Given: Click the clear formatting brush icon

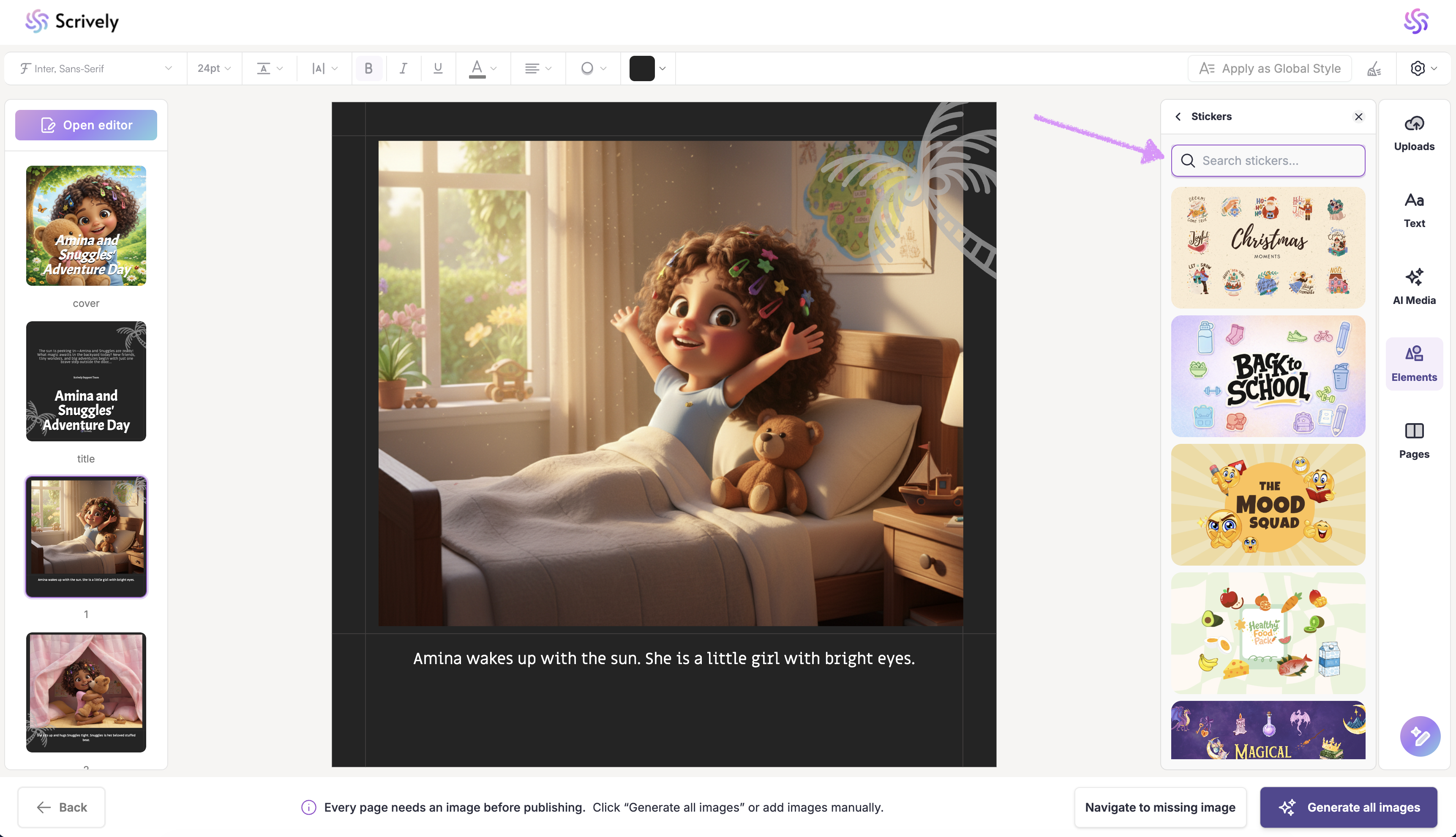Looking at the screenshot, I should click(x=1374, y=69).
